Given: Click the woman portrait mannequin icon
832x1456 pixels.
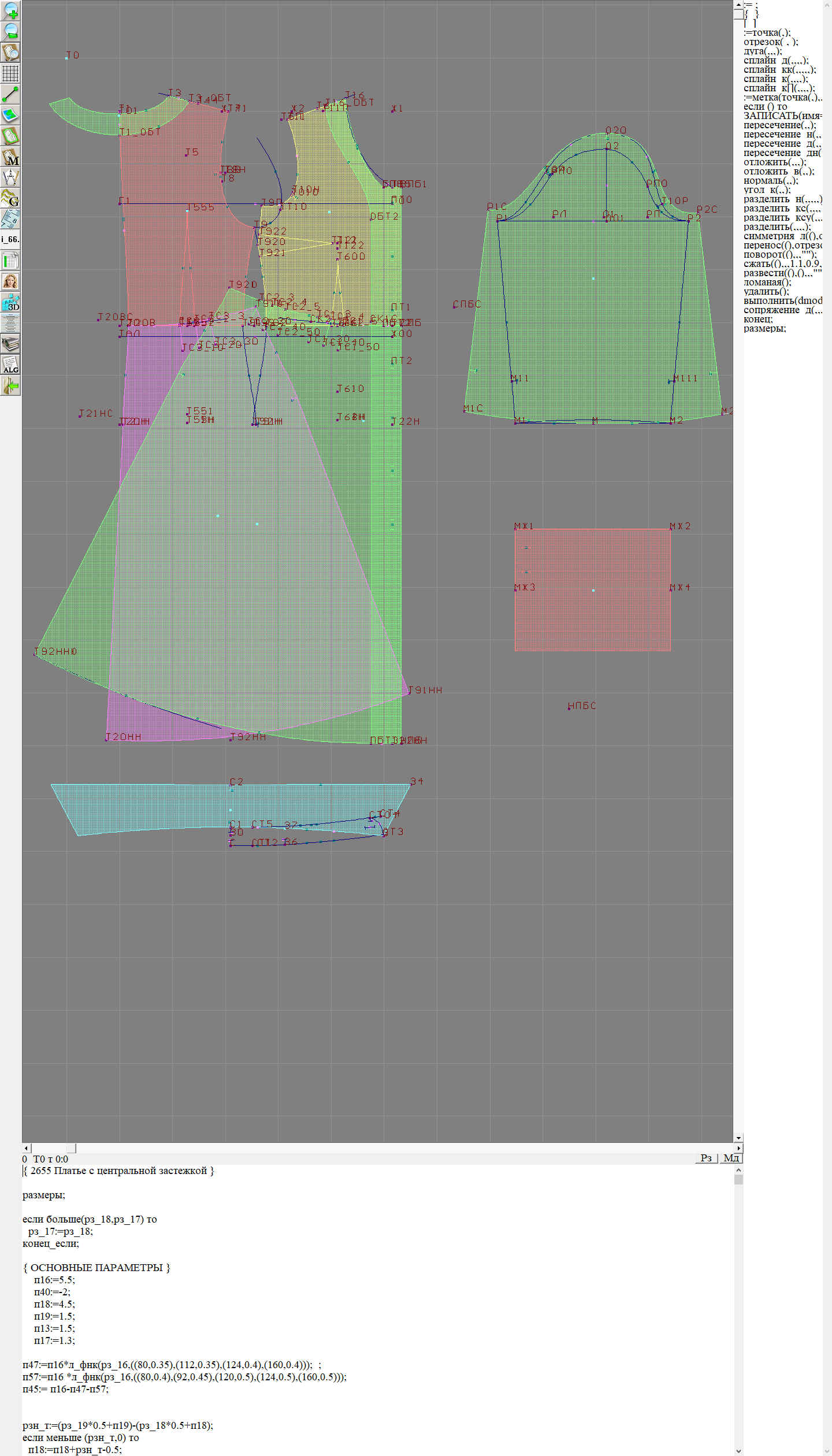Looking at the screenshot, I should (10, 281).
